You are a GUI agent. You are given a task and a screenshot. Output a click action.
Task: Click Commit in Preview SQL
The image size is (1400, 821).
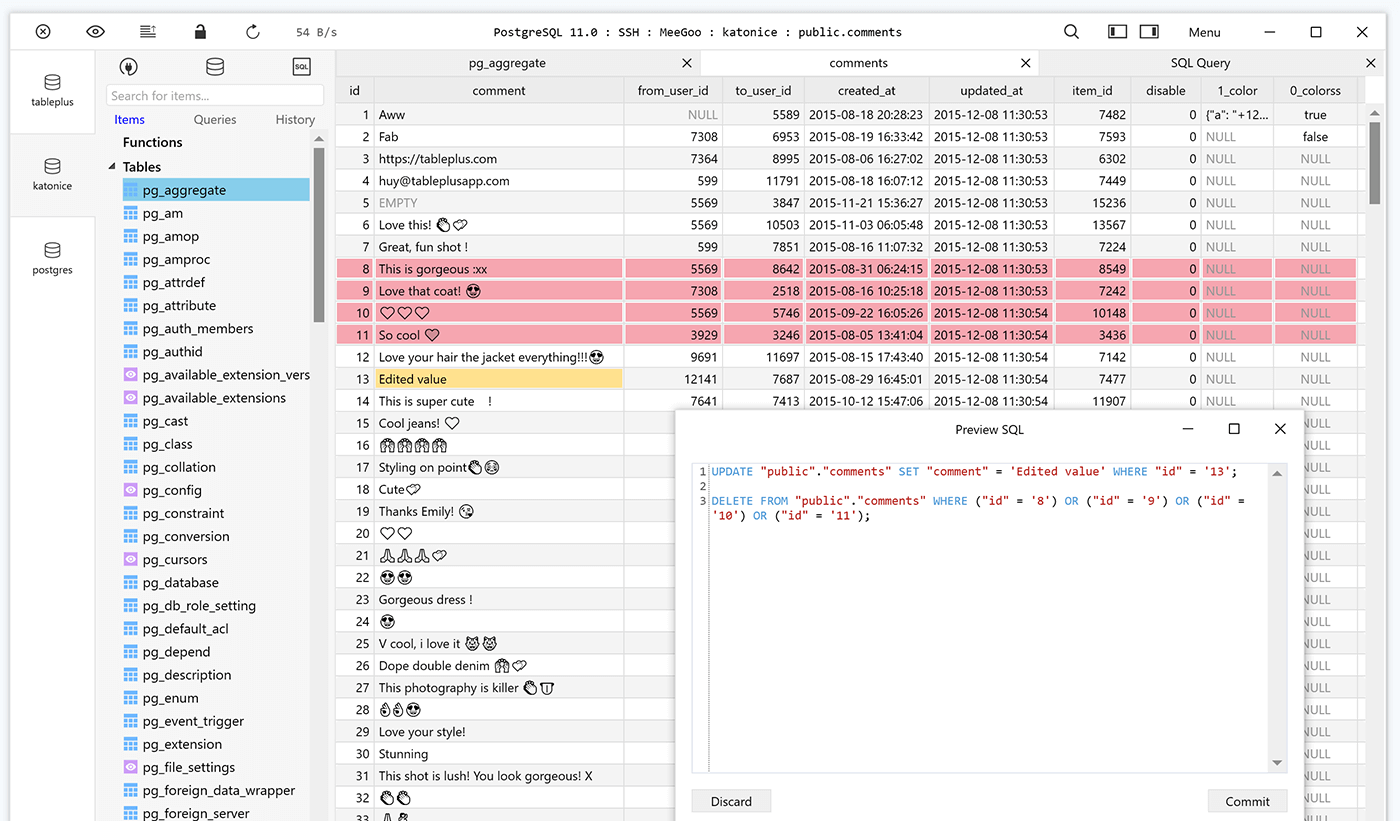pos(1247,801)
